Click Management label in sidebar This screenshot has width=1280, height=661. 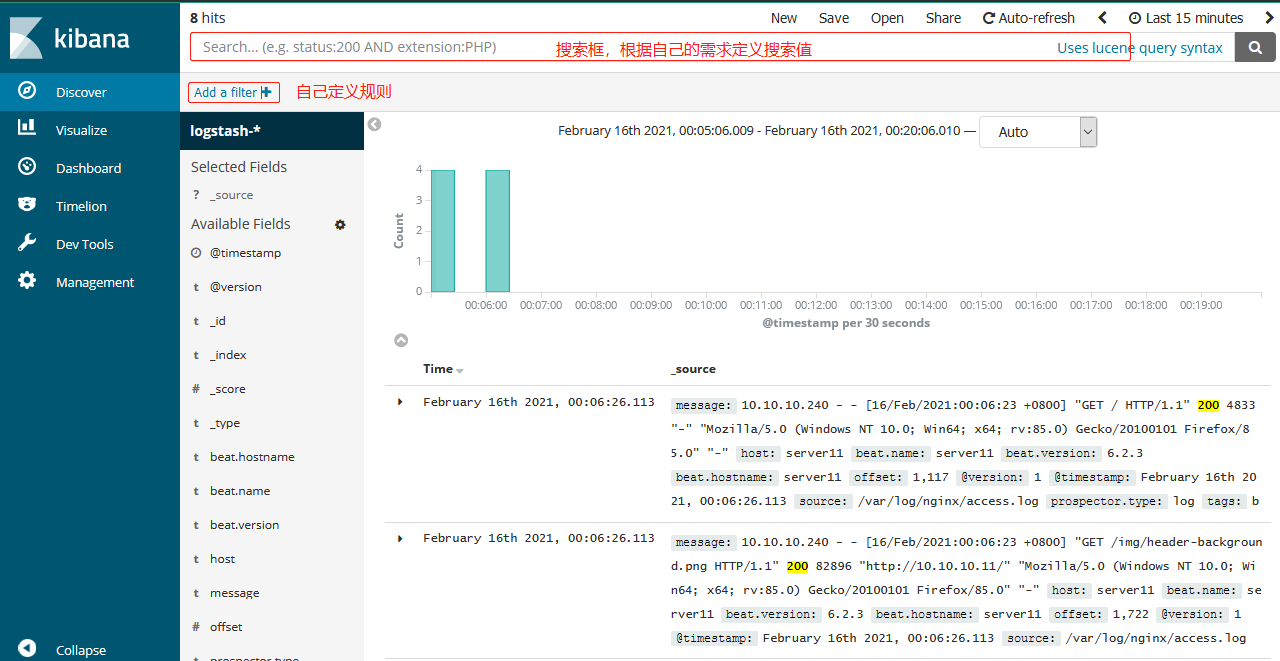point(95,282)
